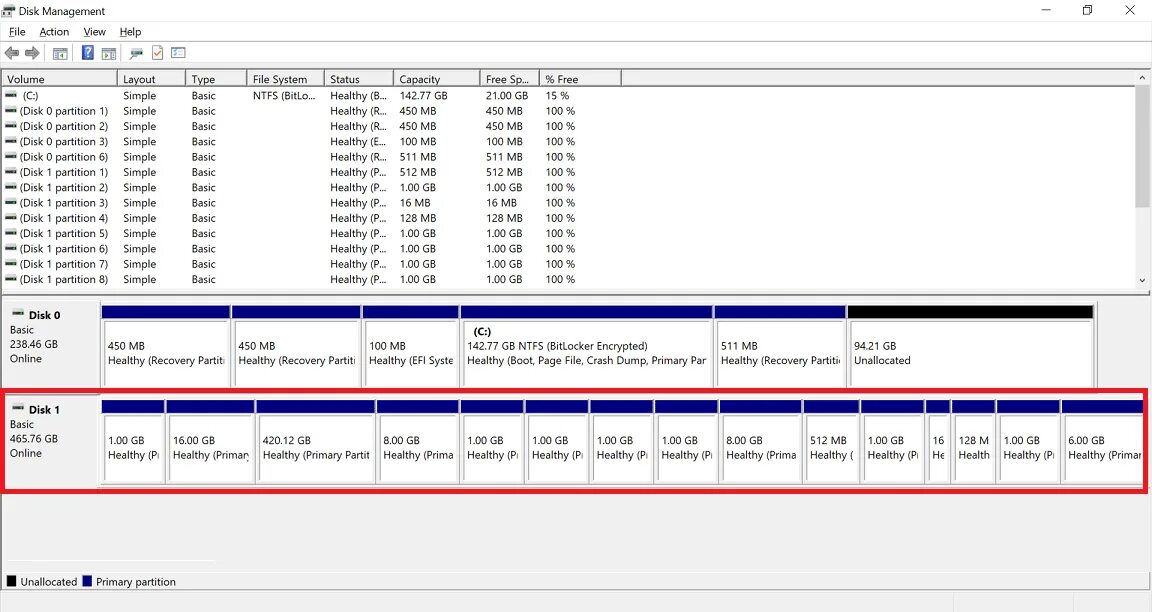
Task: Click the blue Primary partition legend swatch
Action: point(87,581)
